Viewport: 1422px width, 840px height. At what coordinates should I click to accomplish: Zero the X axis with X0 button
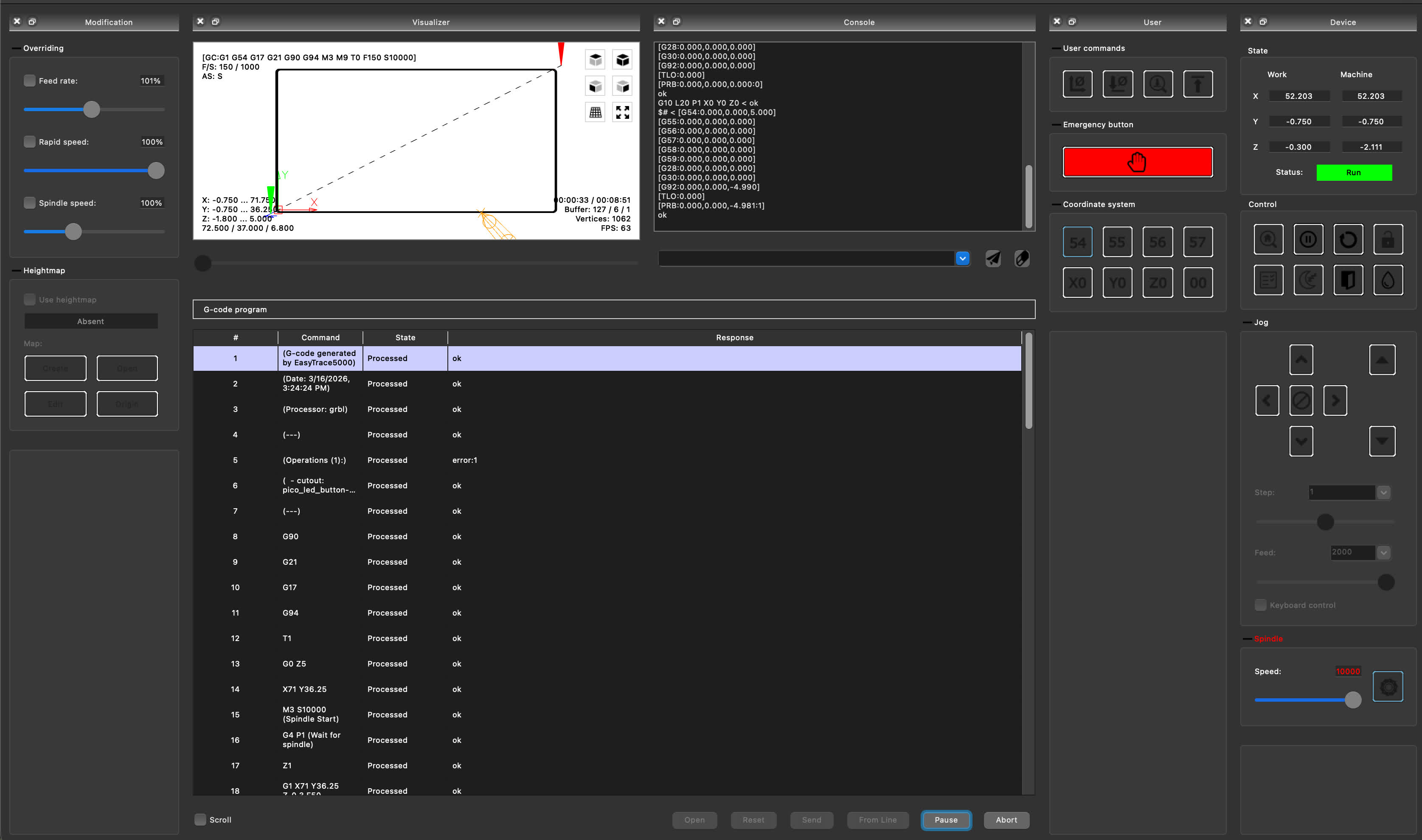pyautogui.click(x=1077, y=283)
